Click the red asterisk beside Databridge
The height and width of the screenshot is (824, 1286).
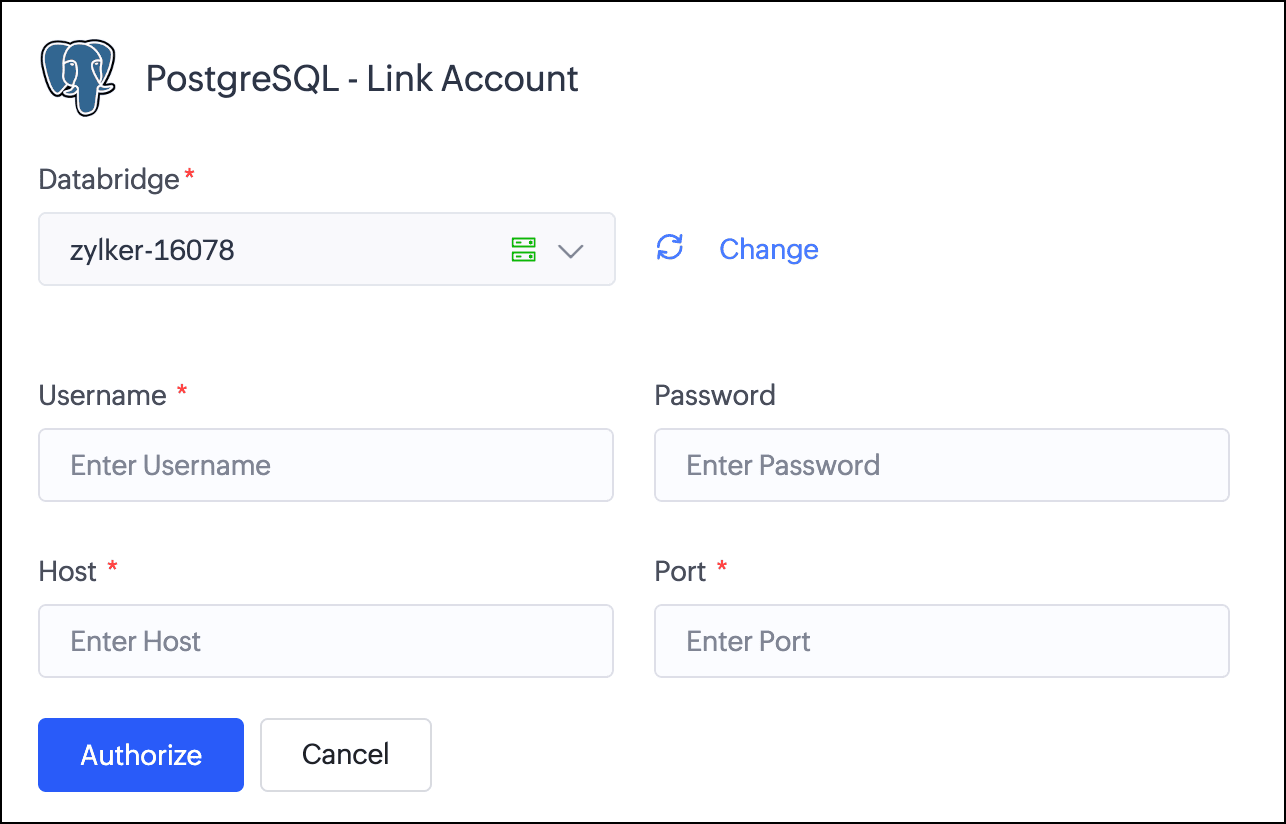pos(190,175)
